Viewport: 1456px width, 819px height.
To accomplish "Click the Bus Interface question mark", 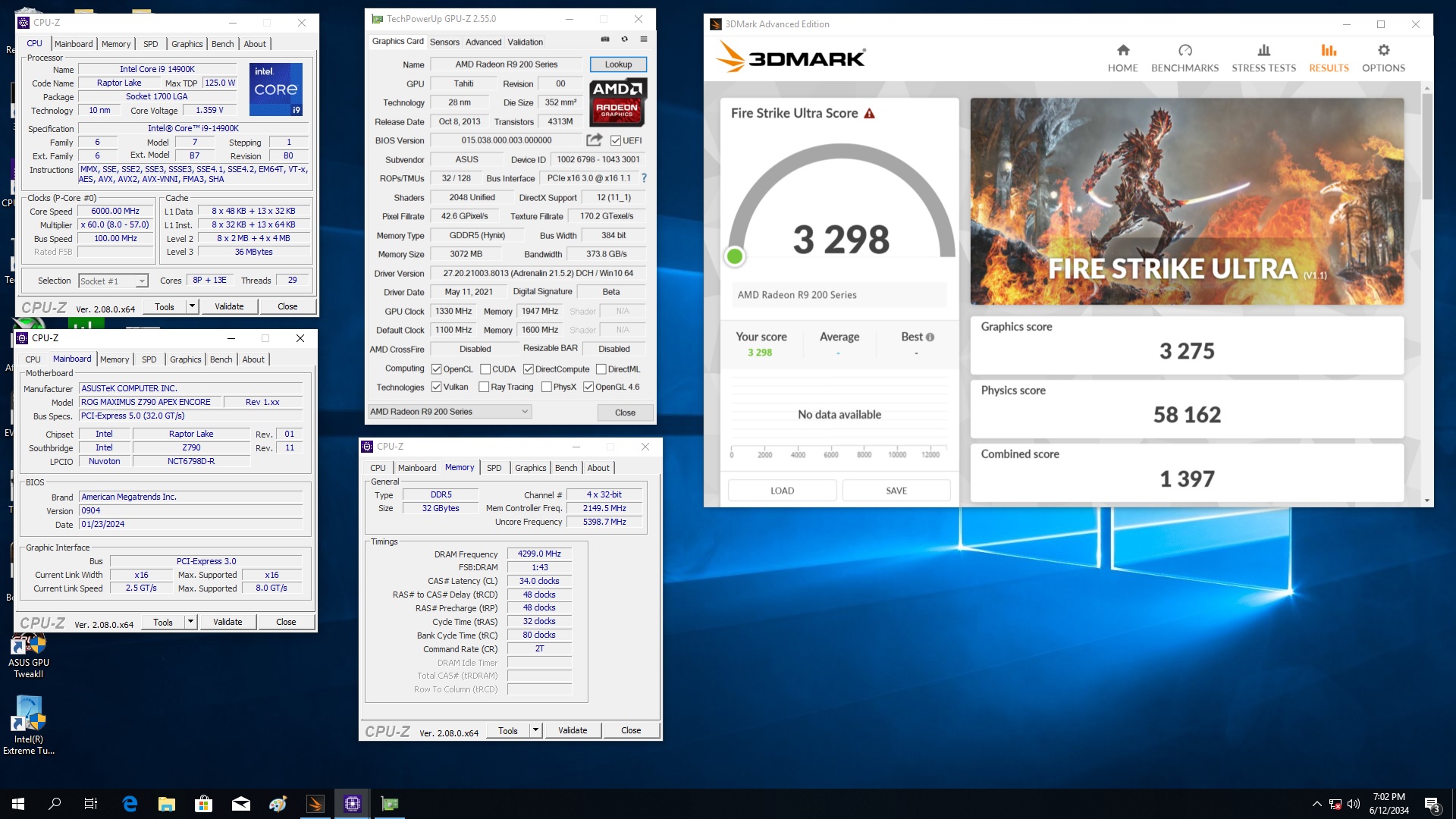I will tap(644, 177).
